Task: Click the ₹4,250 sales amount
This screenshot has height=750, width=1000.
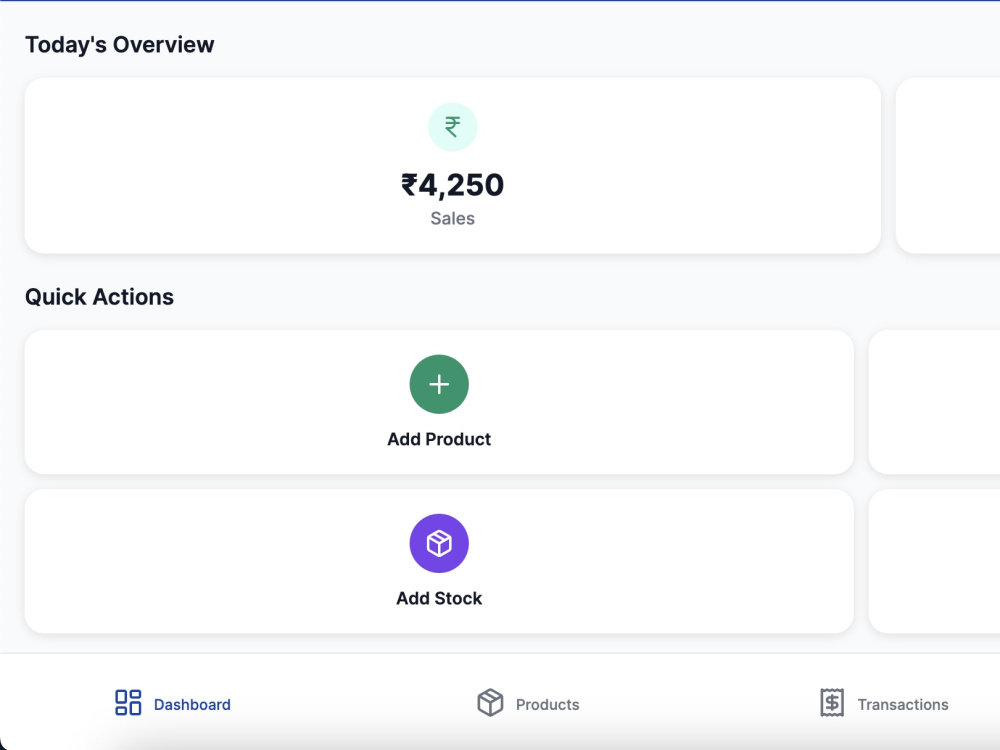Action: click(452, 185)
